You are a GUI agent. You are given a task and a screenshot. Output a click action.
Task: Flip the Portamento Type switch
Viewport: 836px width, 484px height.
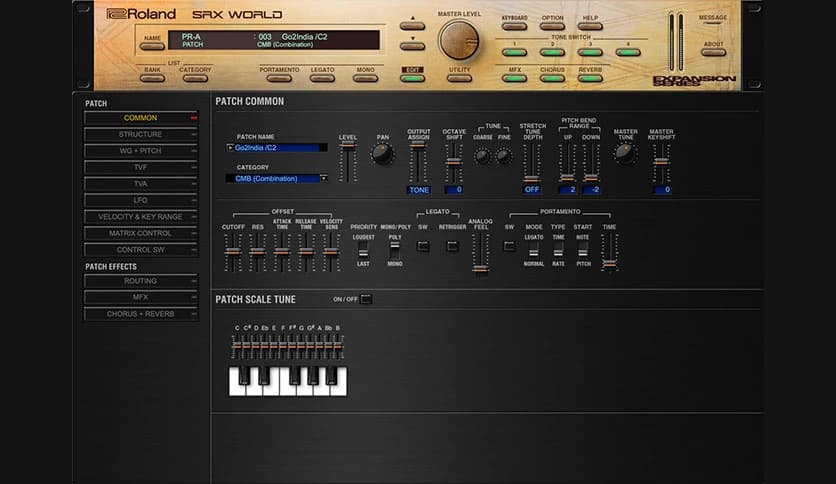[558, 250]
